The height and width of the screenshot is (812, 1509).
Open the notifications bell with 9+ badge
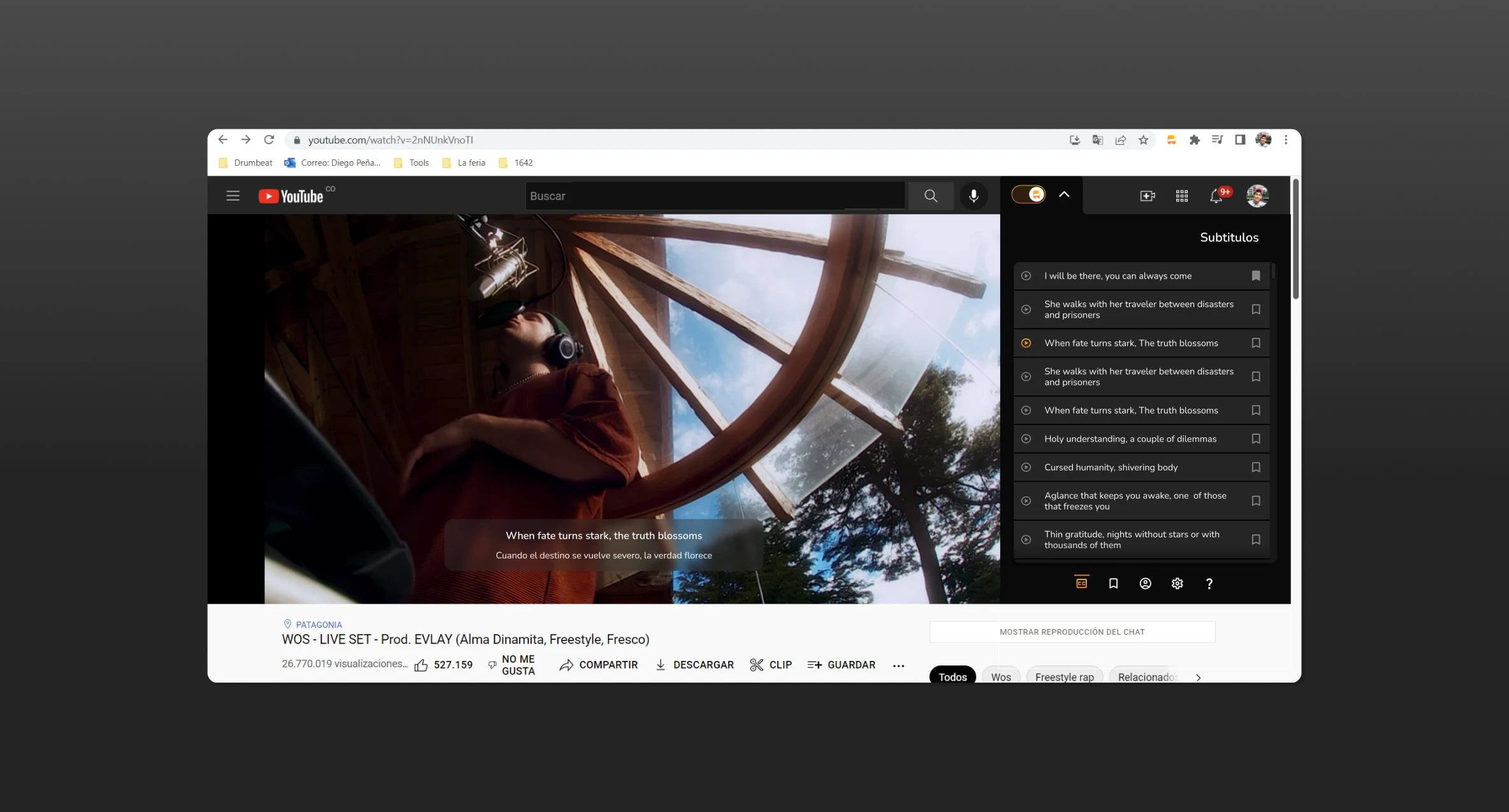[1216, 196]
